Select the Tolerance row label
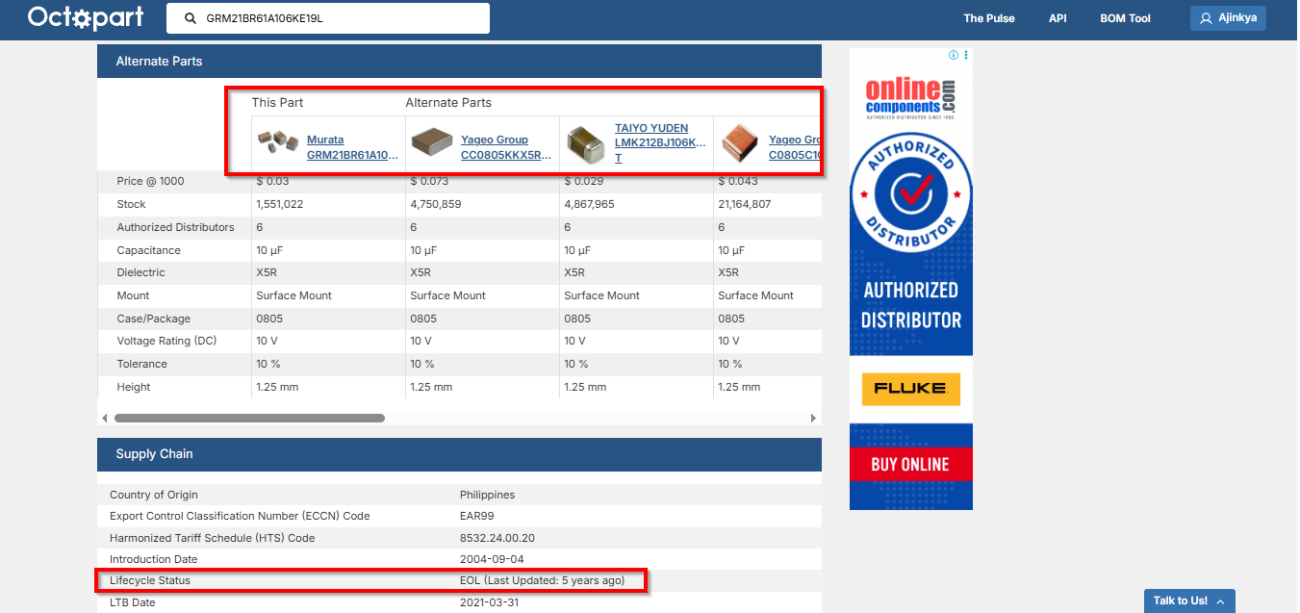Image resolution: width=1300 pixels, height=613 pixels. 141,364
